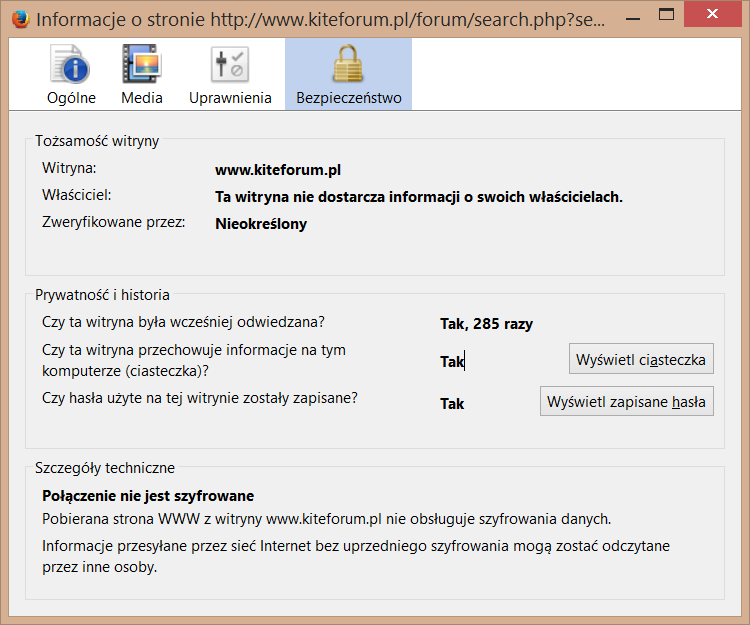
Task: Open the Media film-strip icon
Action: [142, 64]
